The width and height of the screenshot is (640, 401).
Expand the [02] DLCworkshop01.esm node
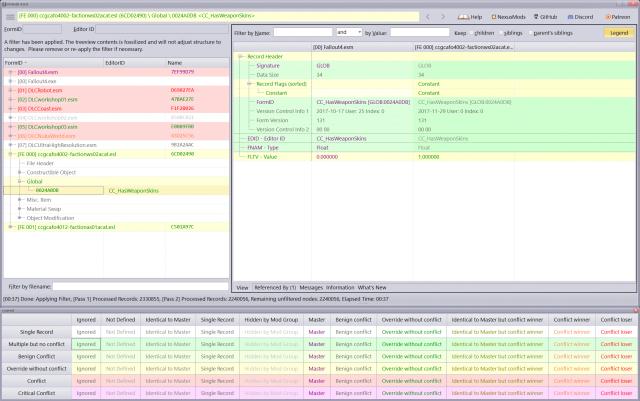click(x=11, y=100)
